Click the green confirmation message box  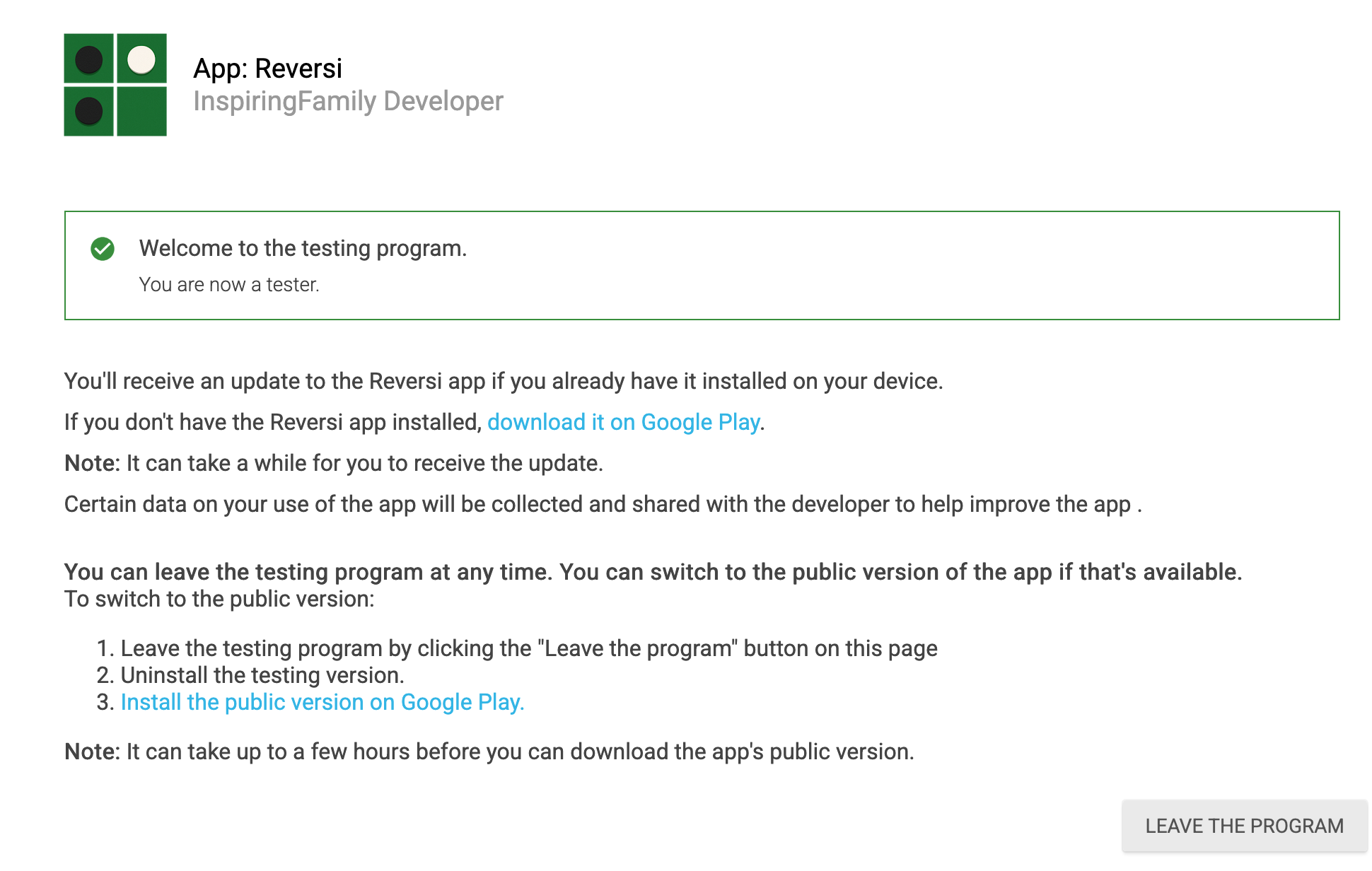(700, 264)
